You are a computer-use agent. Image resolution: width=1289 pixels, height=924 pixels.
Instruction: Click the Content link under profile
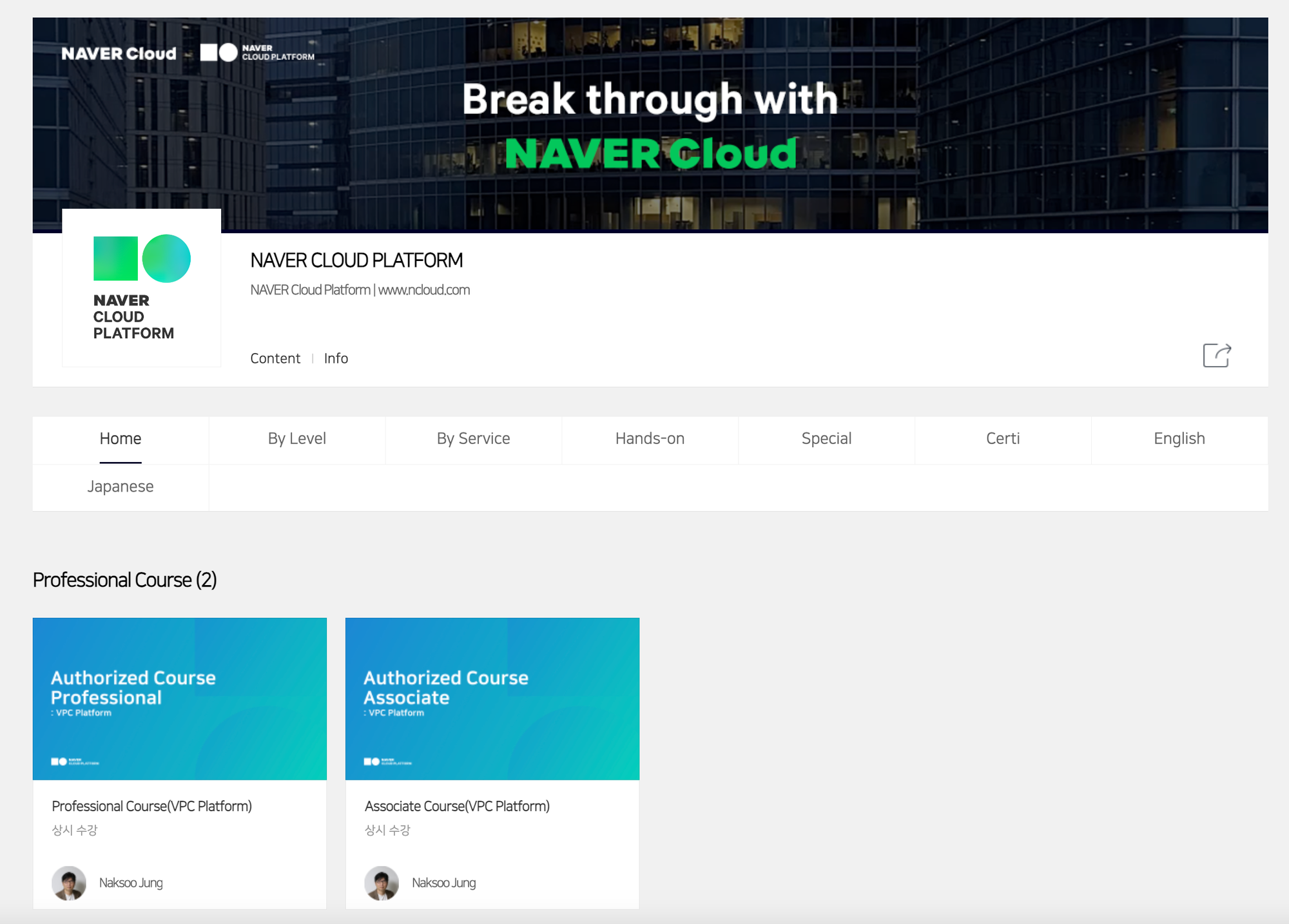tap(275, 358)
